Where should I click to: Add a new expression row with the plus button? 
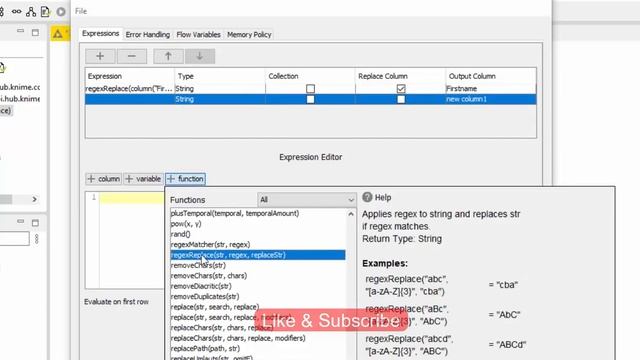[x=100, y=56]
